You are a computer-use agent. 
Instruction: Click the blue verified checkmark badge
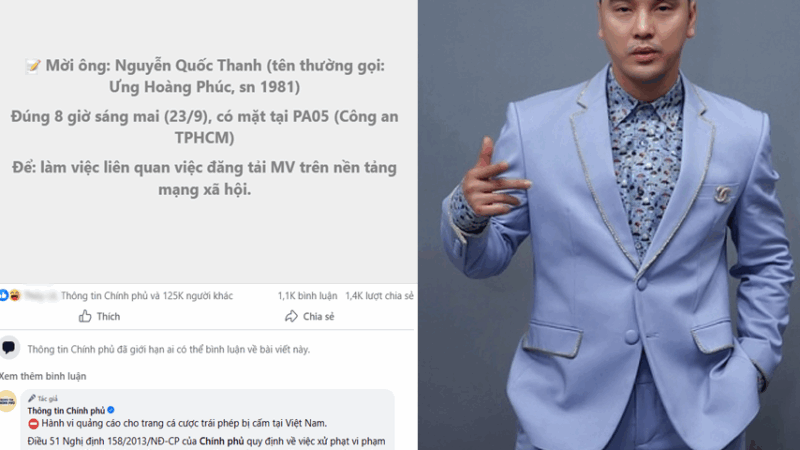coord(111,410)
